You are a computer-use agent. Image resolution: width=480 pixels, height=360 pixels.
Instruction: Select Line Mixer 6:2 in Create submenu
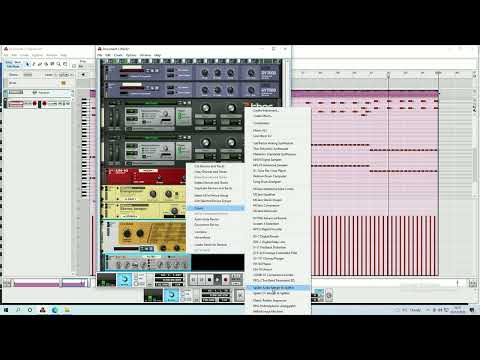[278, 136]
